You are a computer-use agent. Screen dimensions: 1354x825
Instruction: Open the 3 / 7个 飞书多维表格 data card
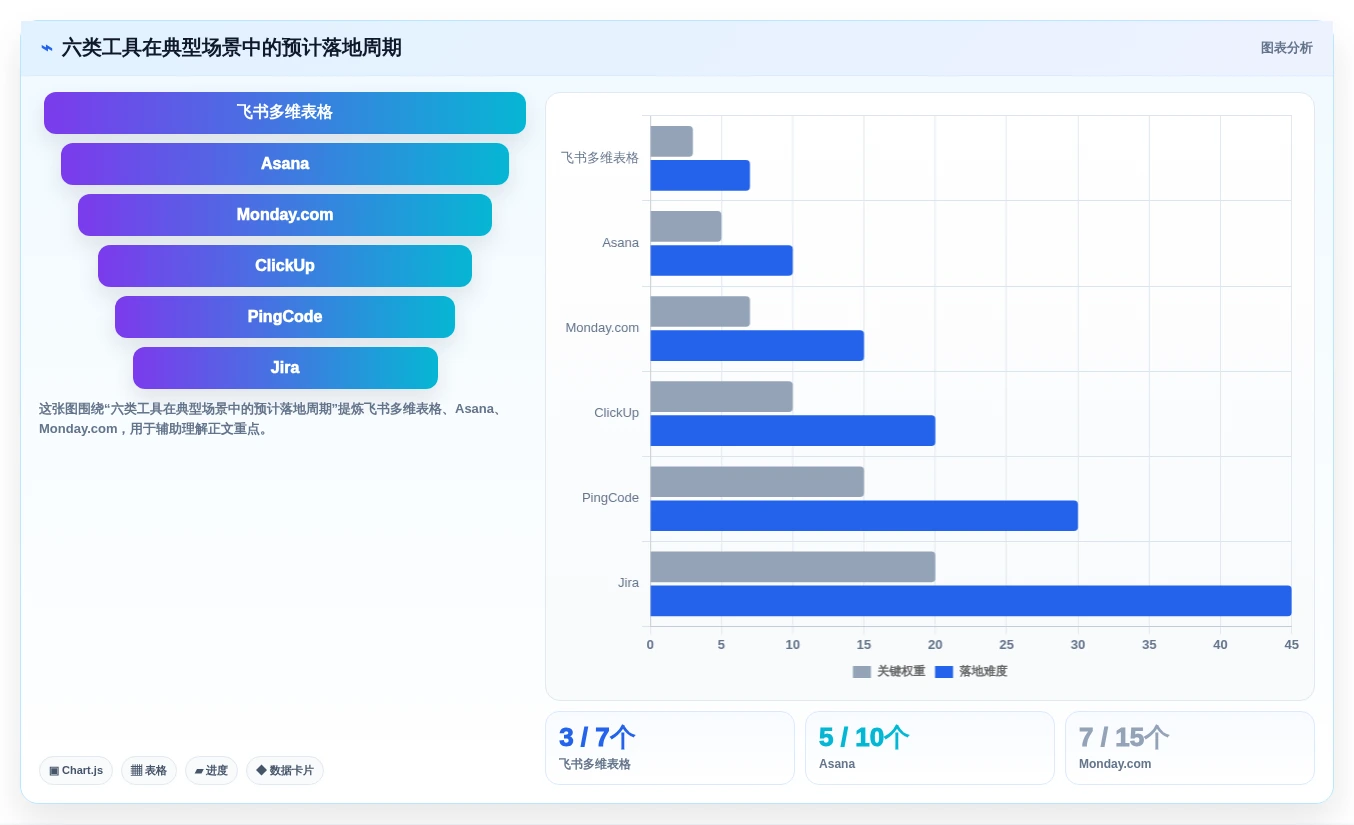pyautogui.click(x=670, y=748)
